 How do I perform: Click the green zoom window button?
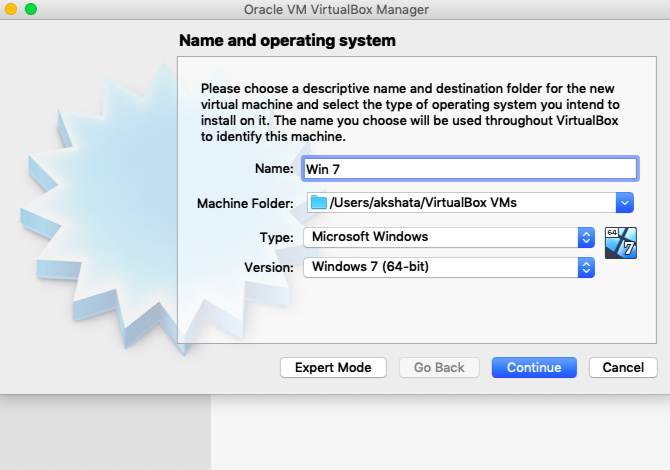(31, 10)
